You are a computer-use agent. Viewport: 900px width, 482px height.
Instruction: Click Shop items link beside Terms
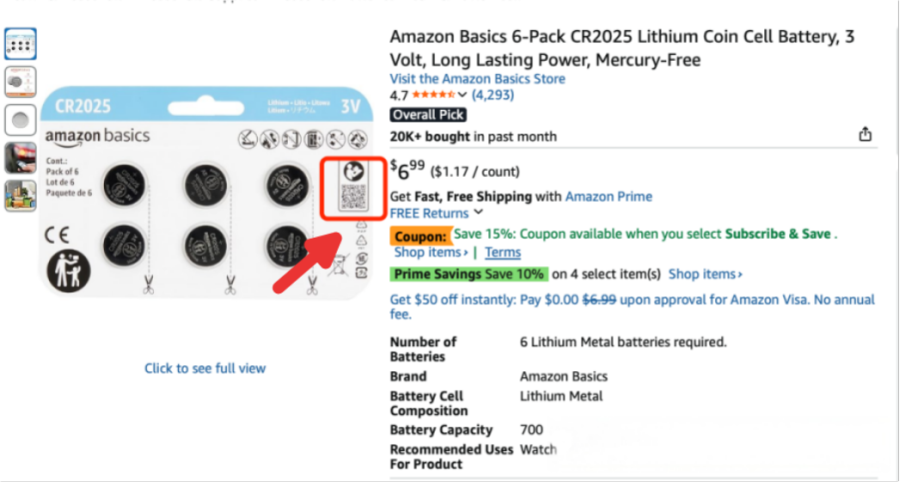(x=430, y=252)
